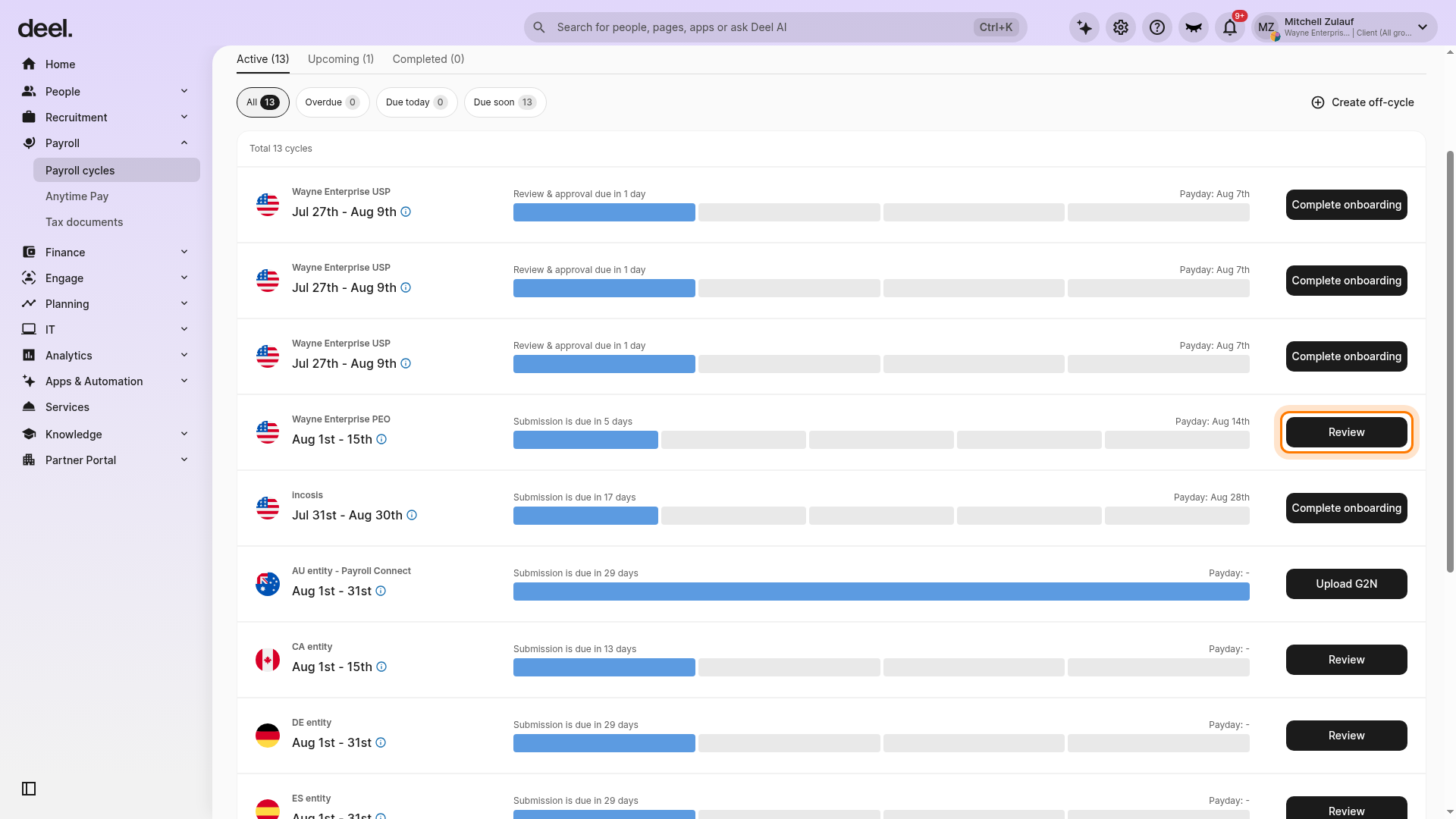Image resolution: width=1456 pixels, height=819 pixels.
Task: Click Complete onboarding for incosis cycle
Action: [1347, 508]
